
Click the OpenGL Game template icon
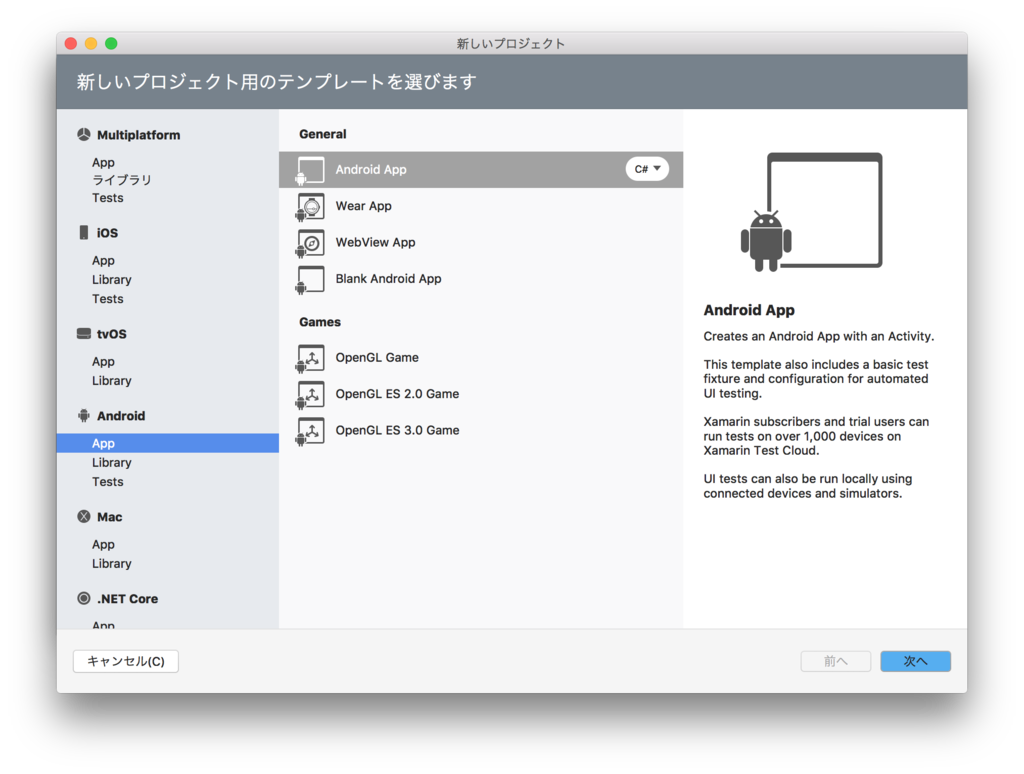(x=310, y=359)
